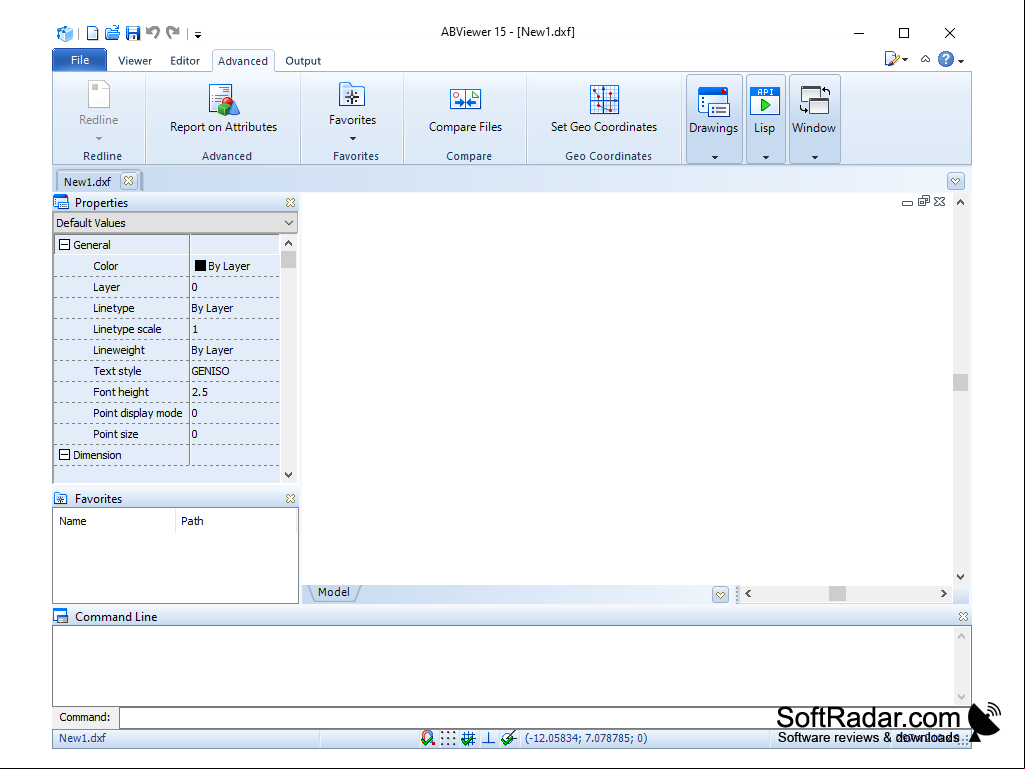Switch to the Editor tab
Image resolution: width=1025 pixels, height=769 pixels.
pos(185,61)
